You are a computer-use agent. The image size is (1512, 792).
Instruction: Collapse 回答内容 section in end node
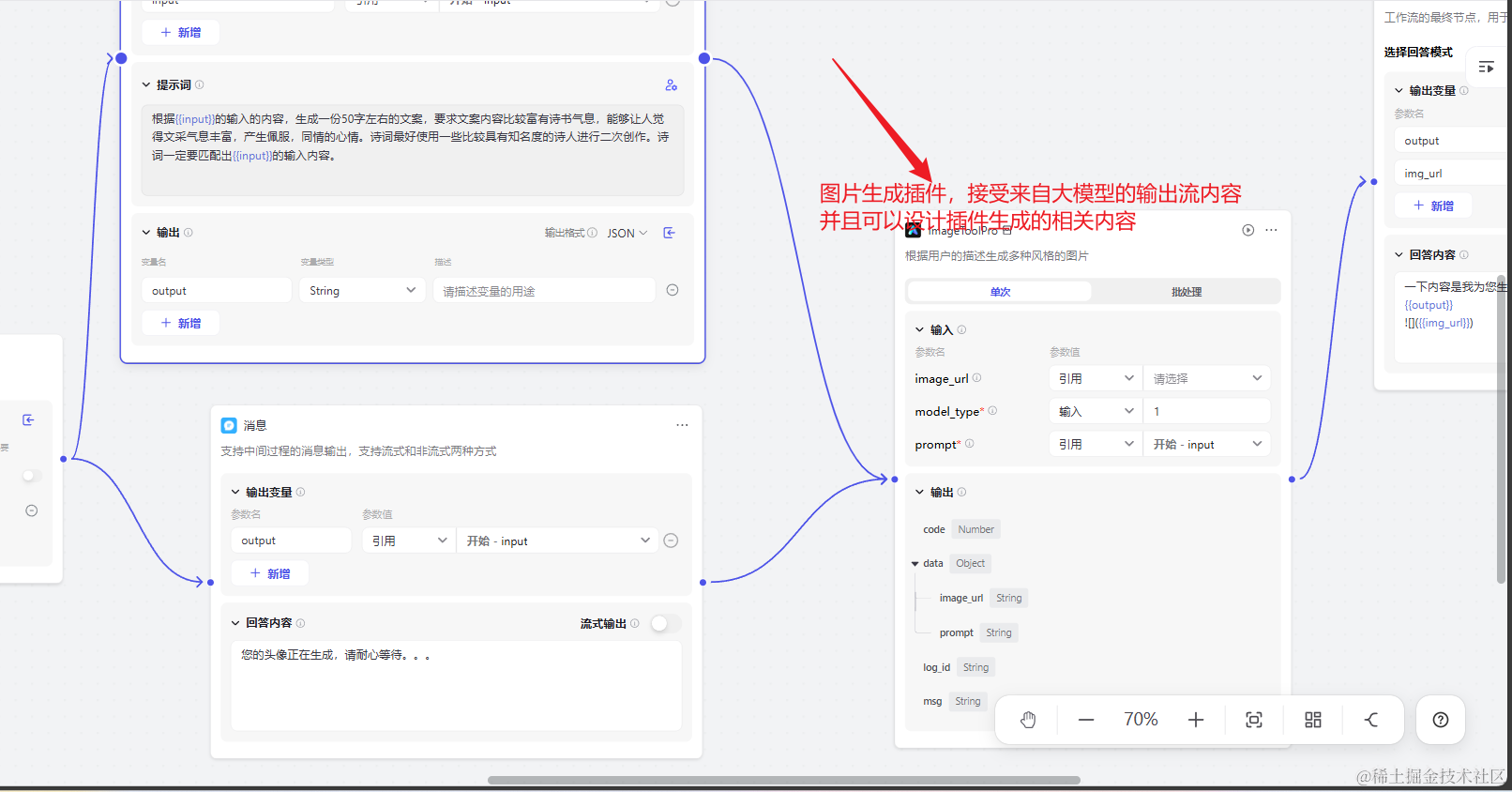pyautogui.click(x=1399, y=254)
